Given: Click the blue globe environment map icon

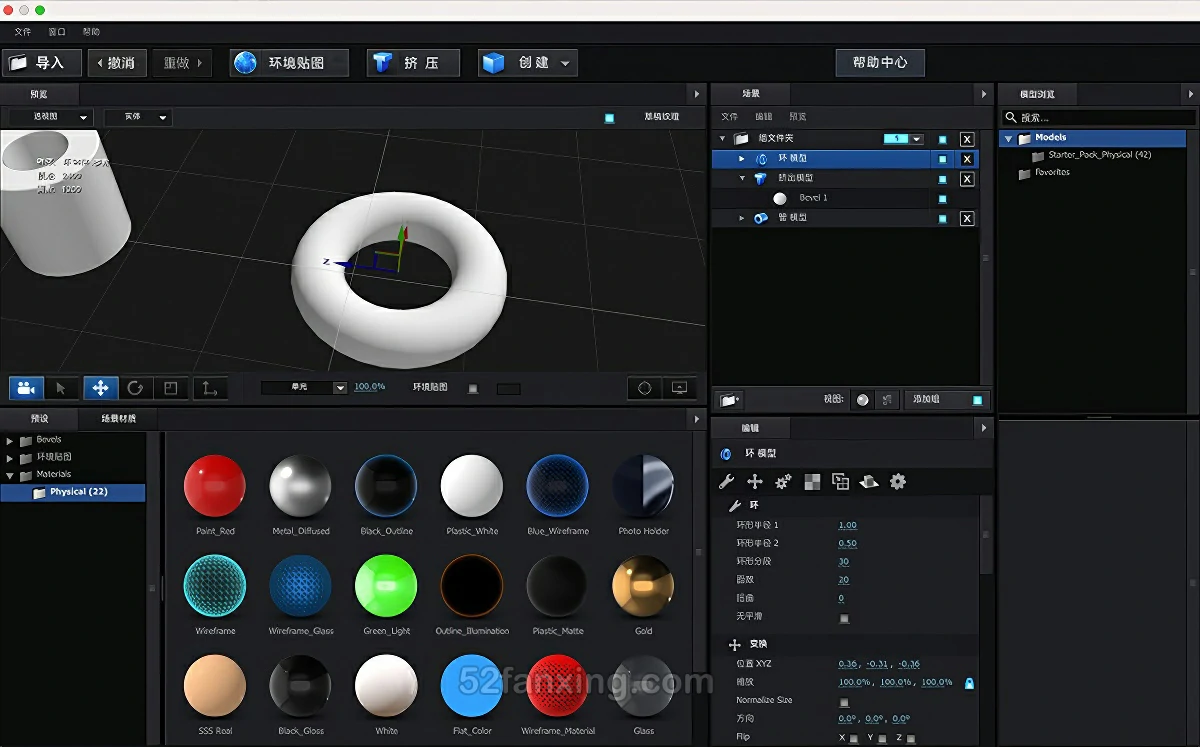Looking at the screenshot, I should pyautogui.click(x=245, y=63).
